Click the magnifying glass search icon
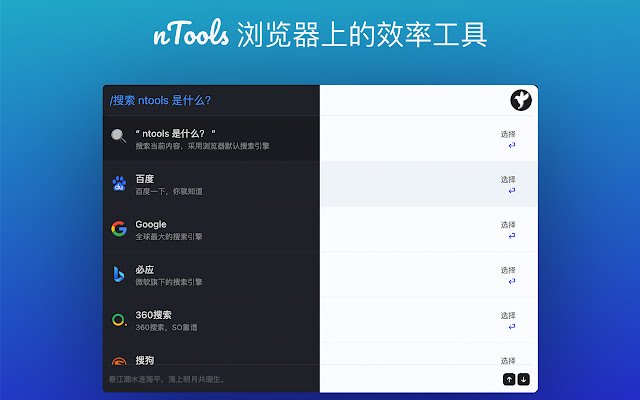 (119, 136)
